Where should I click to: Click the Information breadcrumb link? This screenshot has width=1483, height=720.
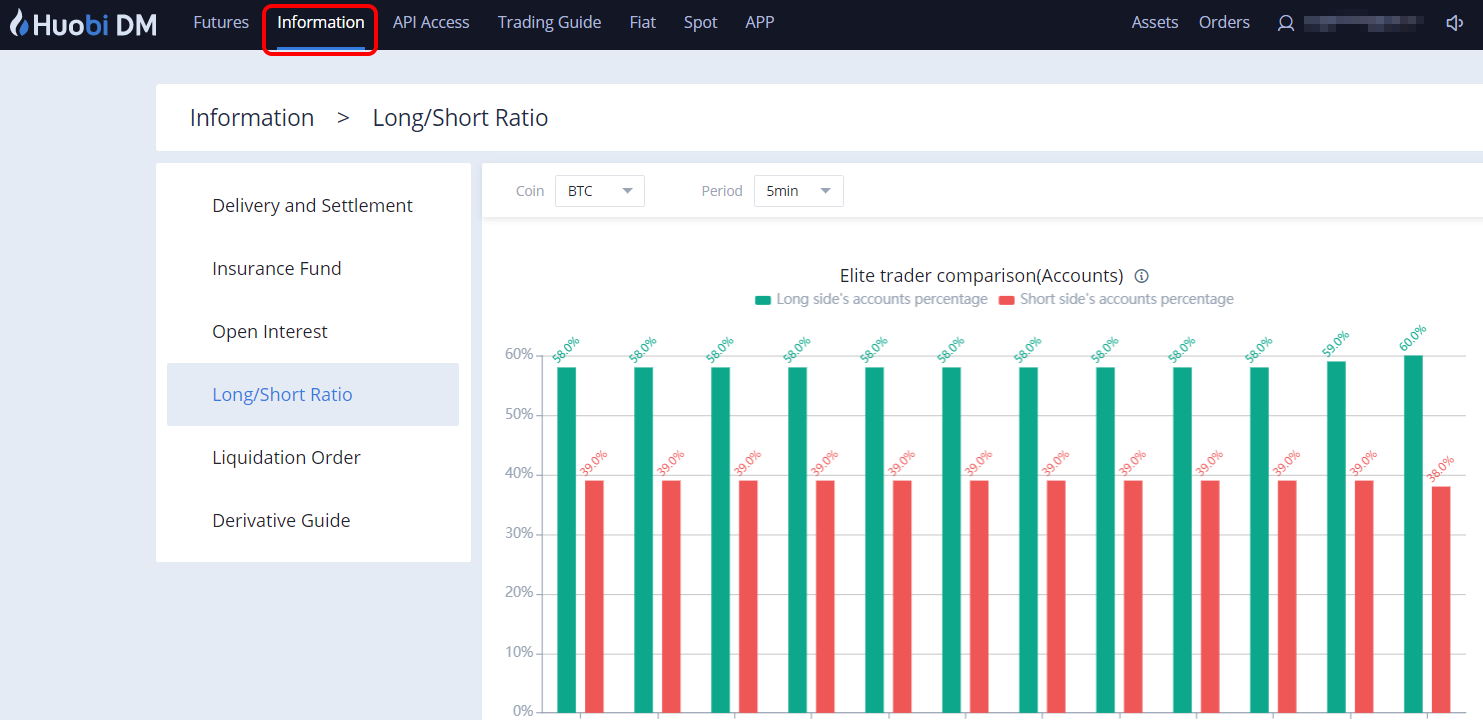tap(252, 118)
